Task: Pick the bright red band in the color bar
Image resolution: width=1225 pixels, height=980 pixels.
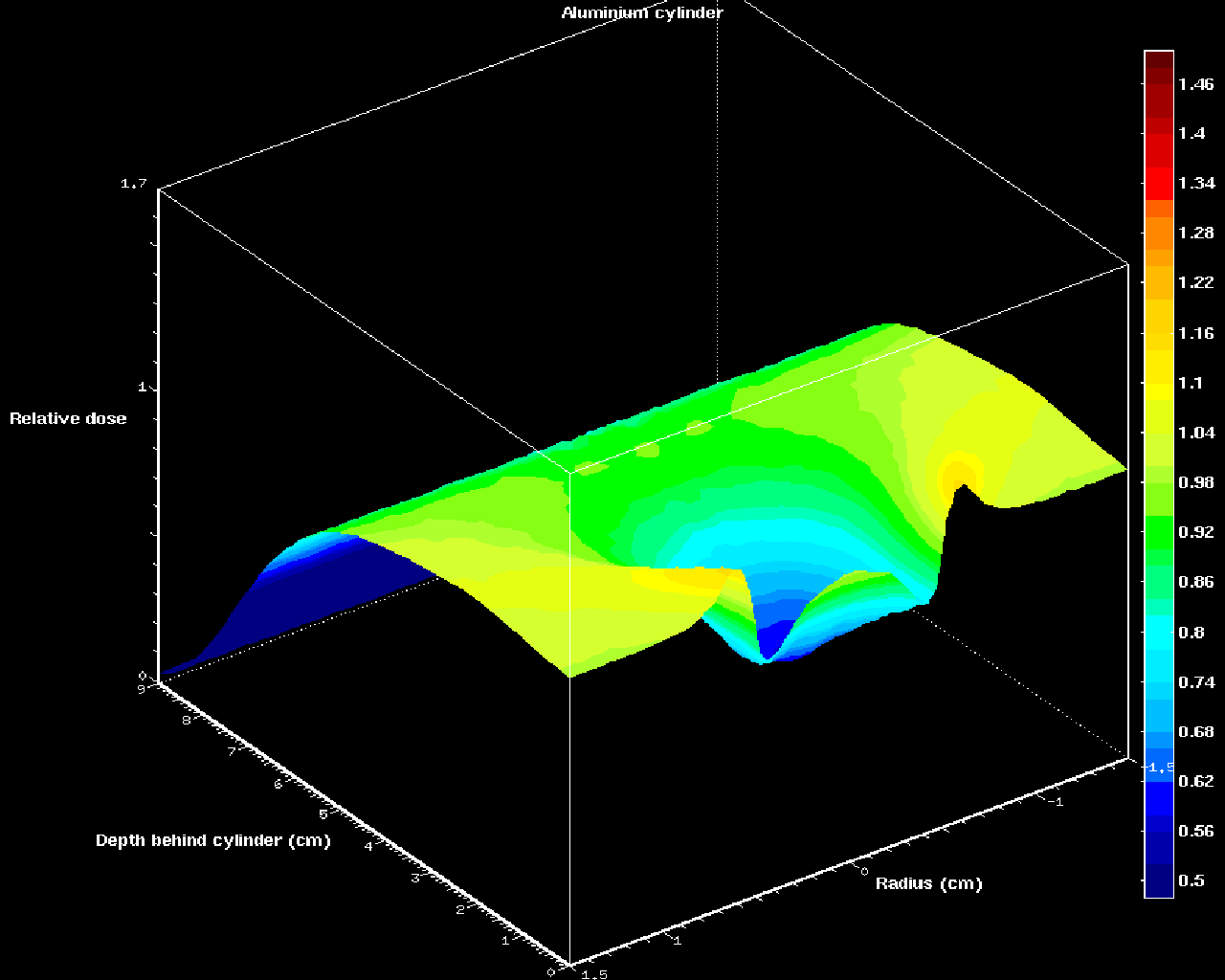Action: pos(1159,182)
